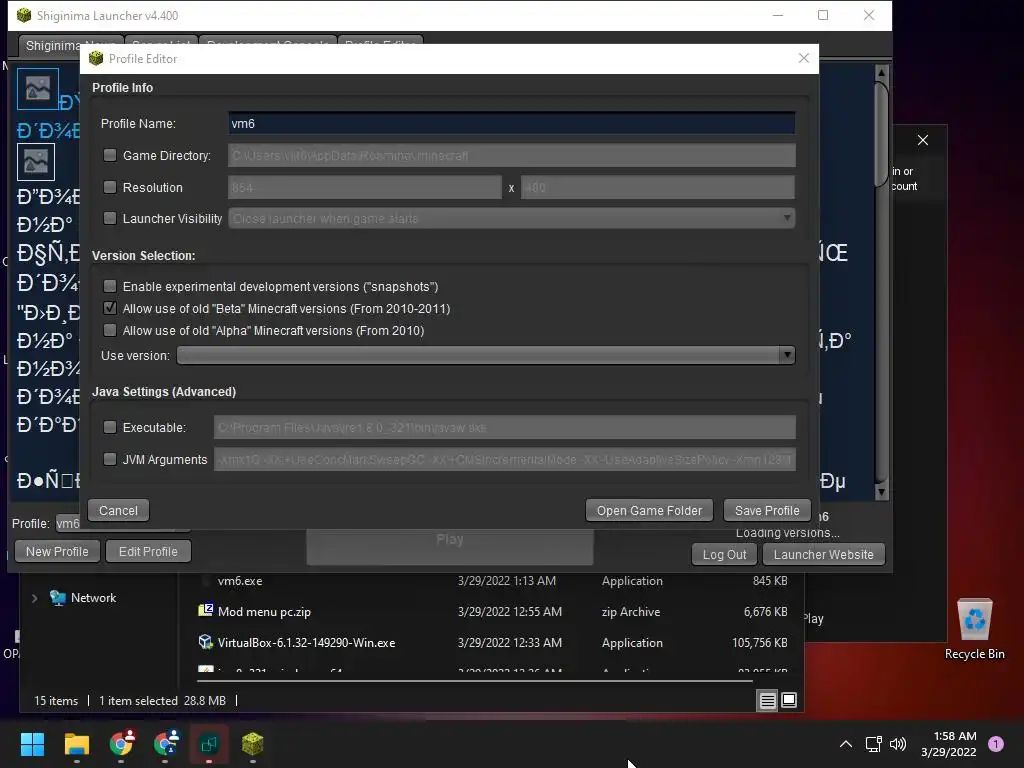1024x768 pixels.
Task: Click the first broken image thumbnail in news
Action: point(38,88)
